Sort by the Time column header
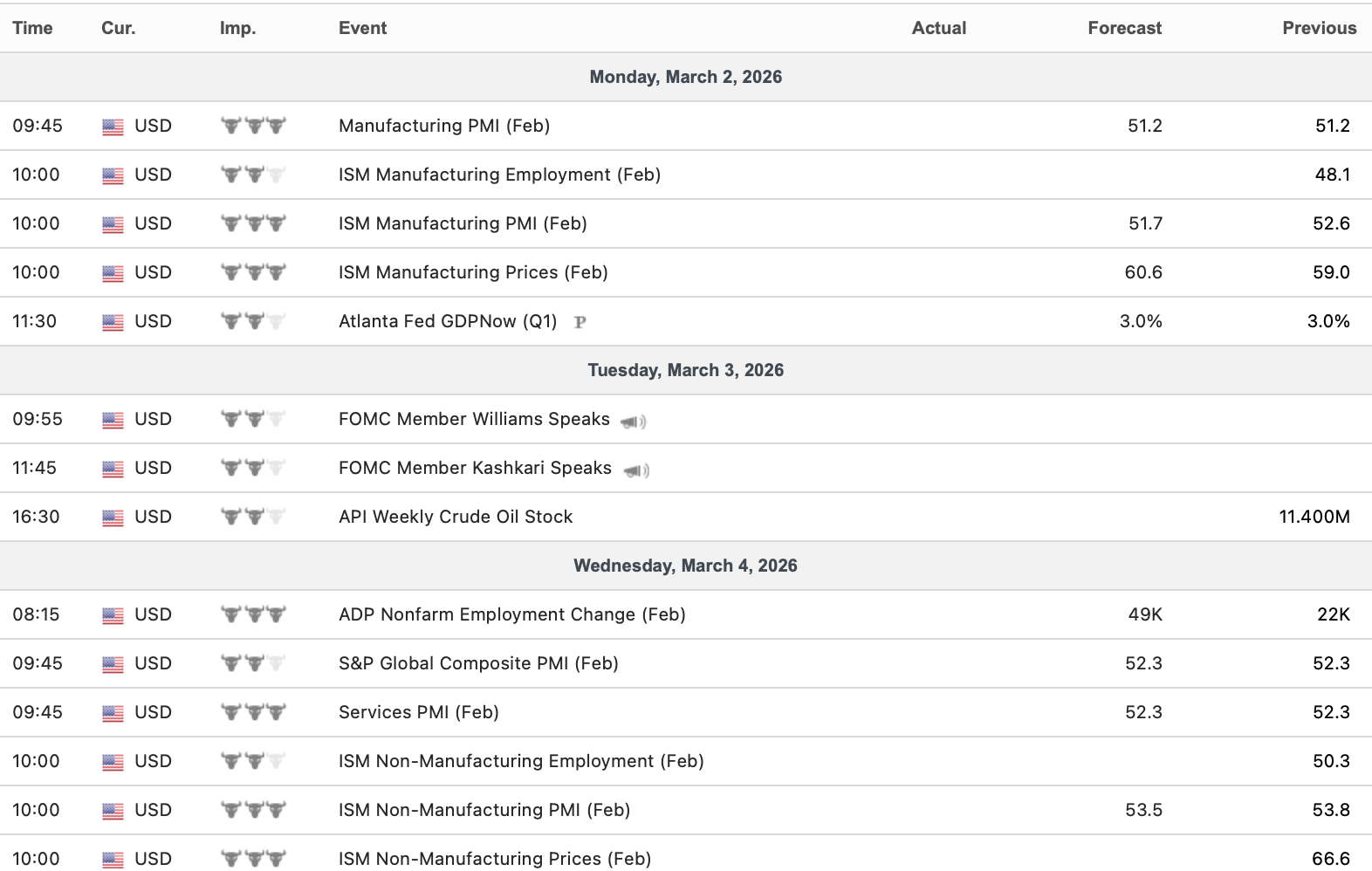This screenshot has width=1372, height=871. [32, 28]
